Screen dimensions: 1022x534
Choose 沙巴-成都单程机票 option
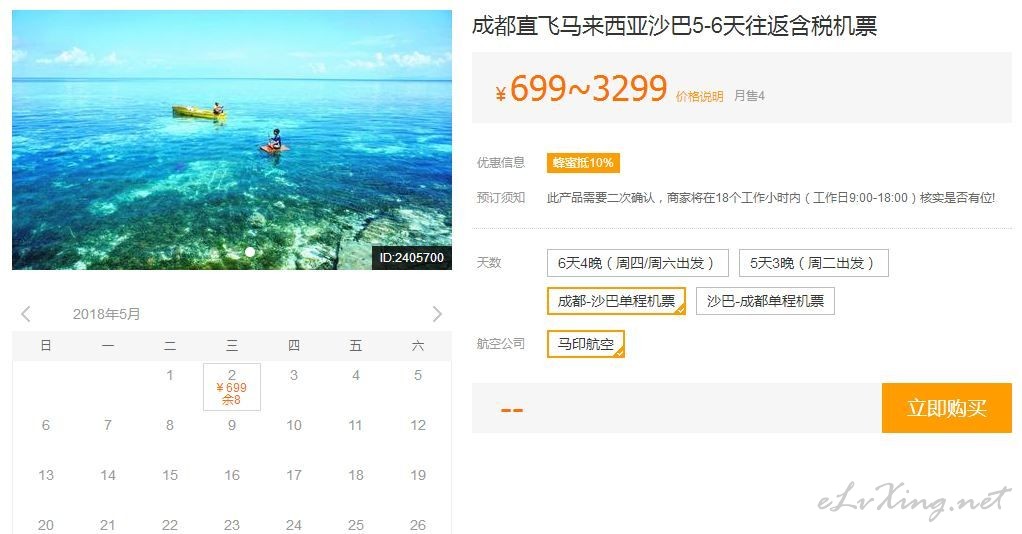pos(765,301)
